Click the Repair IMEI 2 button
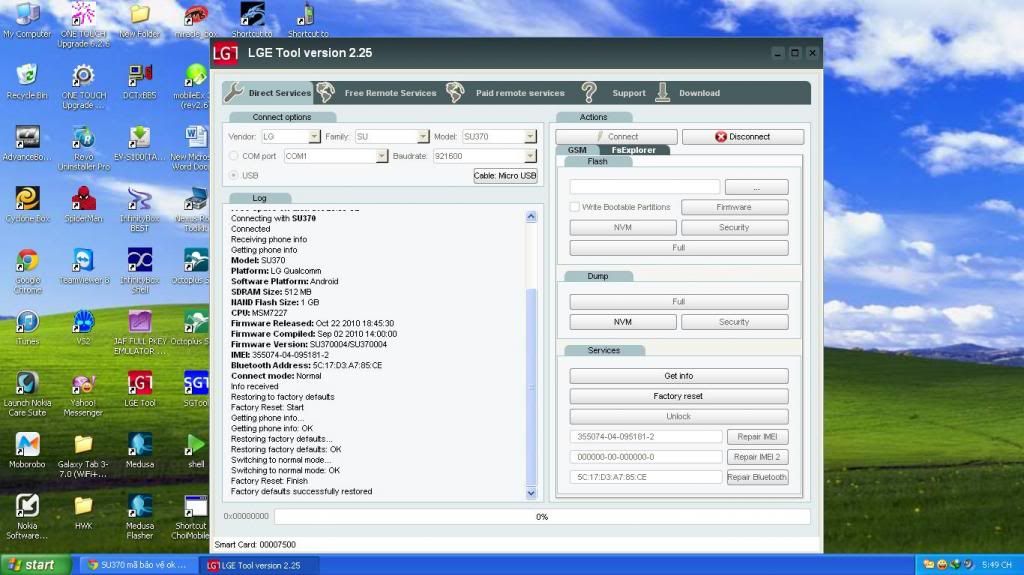 757,457
